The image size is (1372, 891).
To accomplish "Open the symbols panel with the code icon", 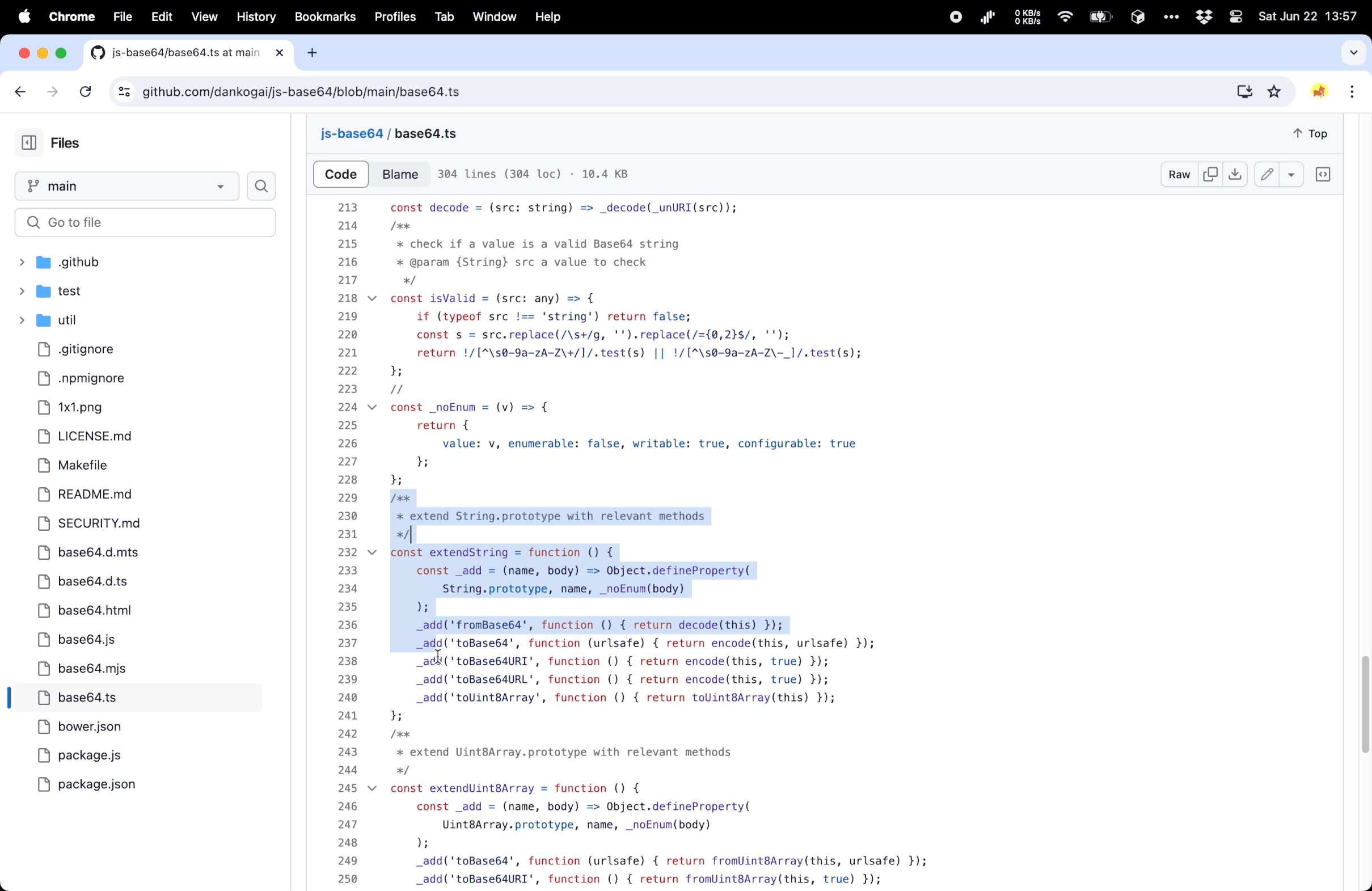I will 1323,174.
